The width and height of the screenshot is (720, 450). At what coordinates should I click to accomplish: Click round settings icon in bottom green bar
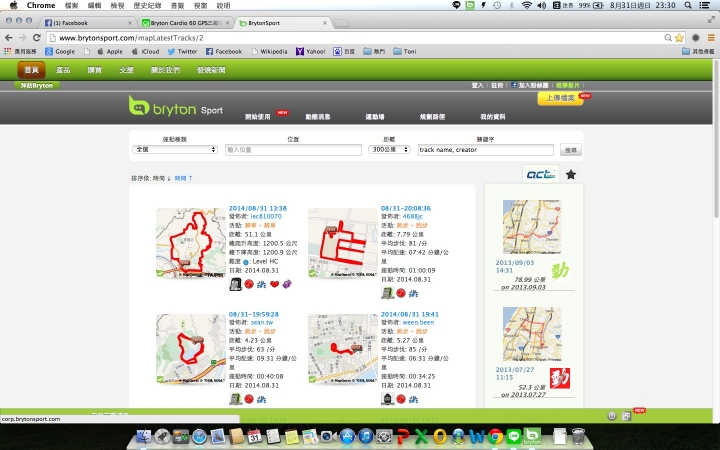(612, 416)
